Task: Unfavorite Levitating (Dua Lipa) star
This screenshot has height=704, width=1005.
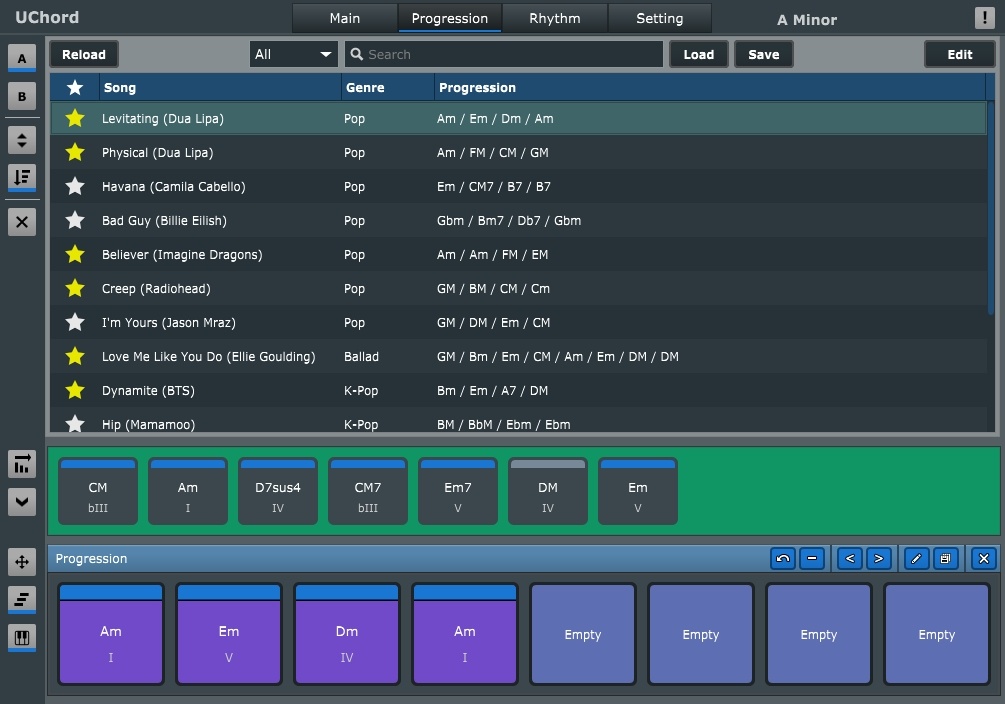Action: click(x=75, y=118)
